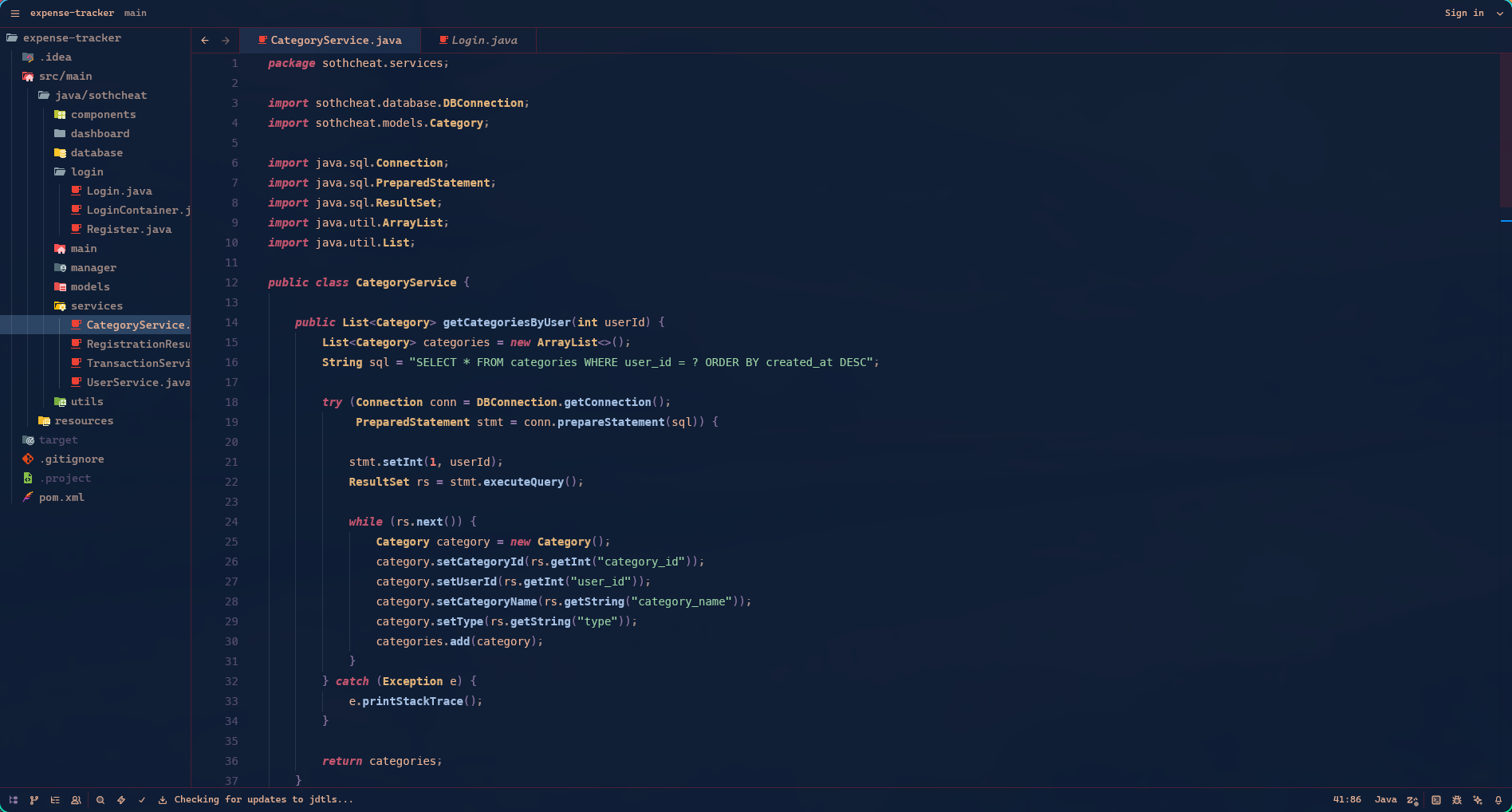Screen dimensions: 1512x812
Task: Go back with the left arrow
Action: coord(205,40)
